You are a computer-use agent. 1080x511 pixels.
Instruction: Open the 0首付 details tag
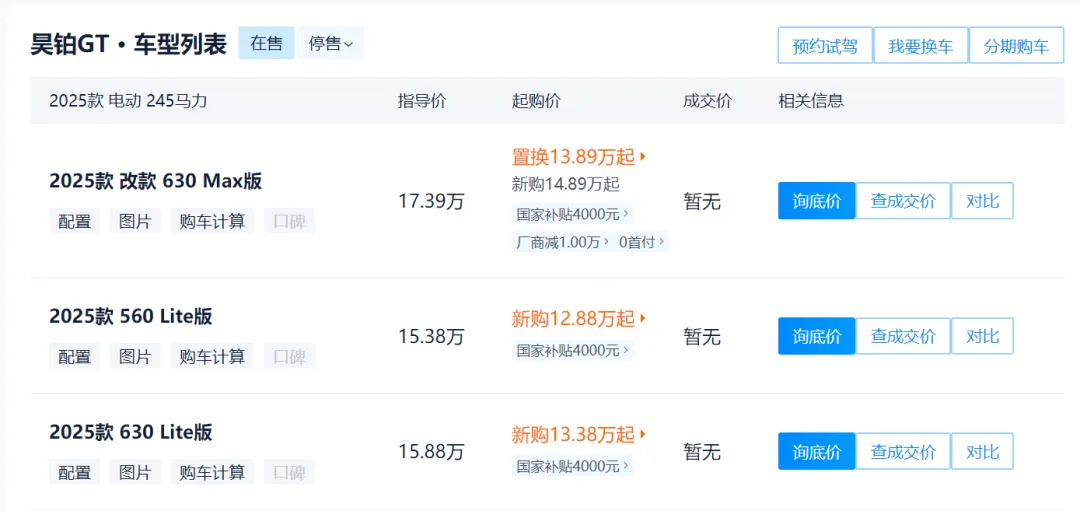641,242
